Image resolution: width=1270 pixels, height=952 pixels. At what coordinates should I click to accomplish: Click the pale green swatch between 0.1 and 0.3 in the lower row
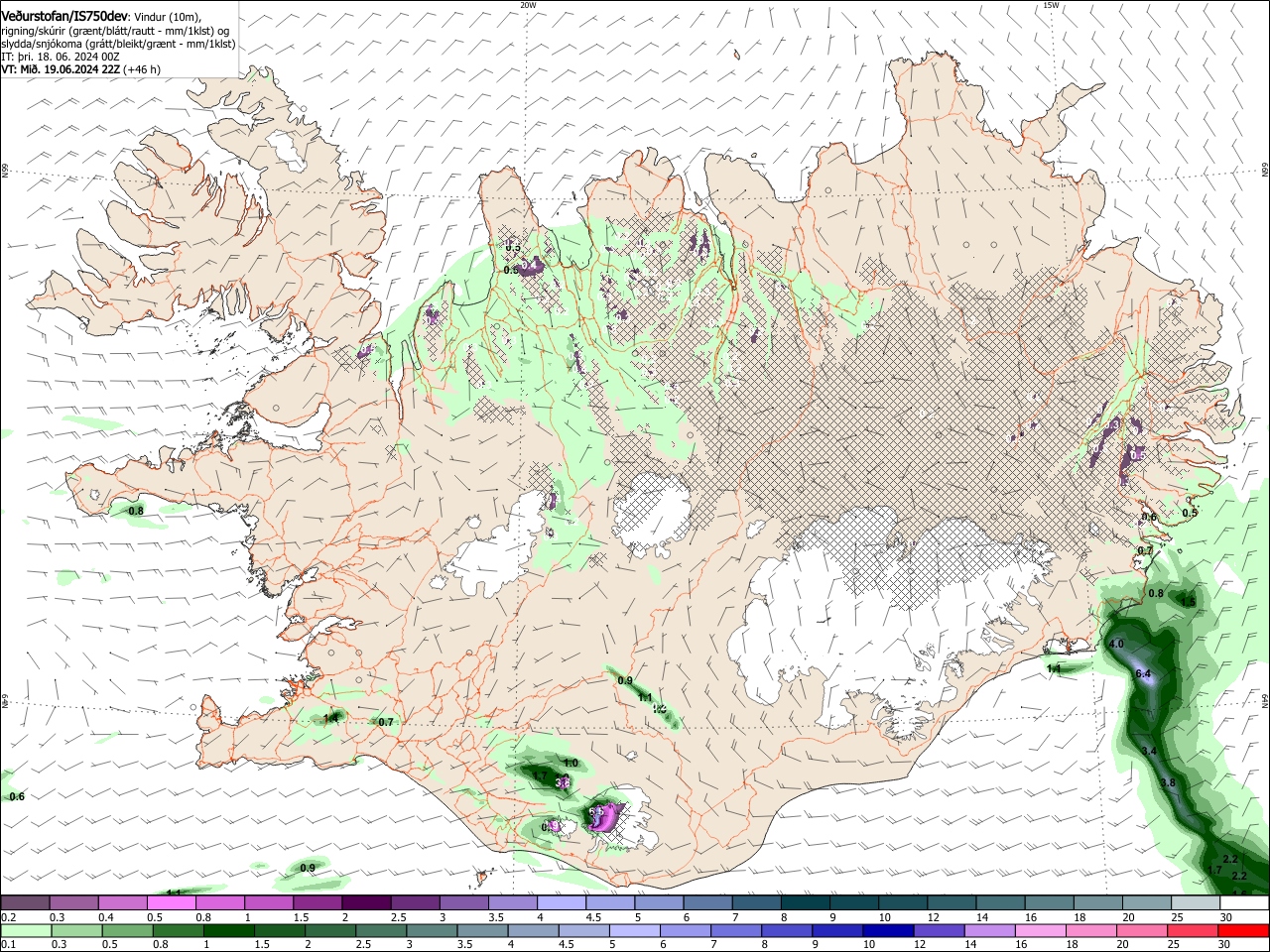click(25, 931)
